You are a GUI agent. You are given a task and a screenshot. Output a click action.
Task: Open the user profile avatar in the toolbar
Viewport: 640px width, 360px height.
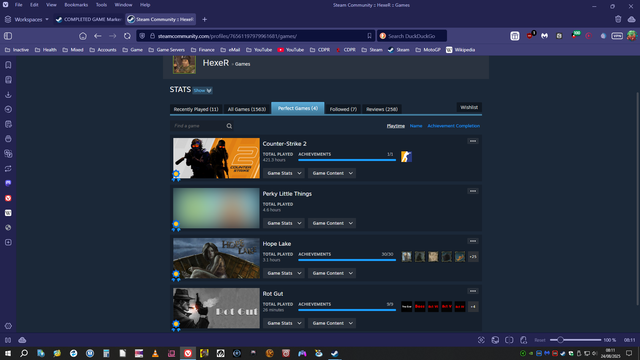(631, 36)
